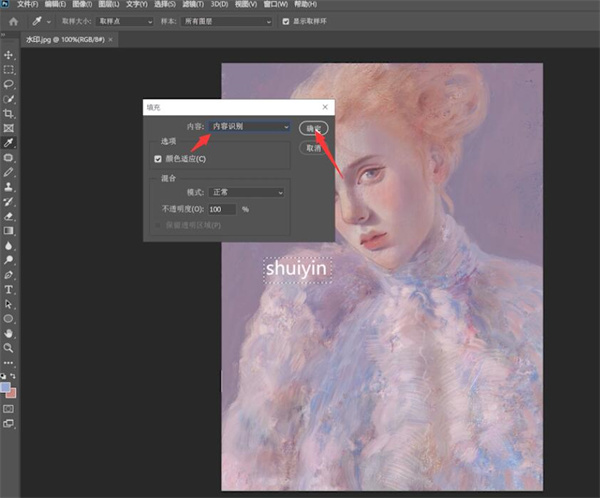Open the 窗口(W) menu
Image resolution: width=600 pixels, height=498 pixels.
pyautogui.click(x=276, y=4)
